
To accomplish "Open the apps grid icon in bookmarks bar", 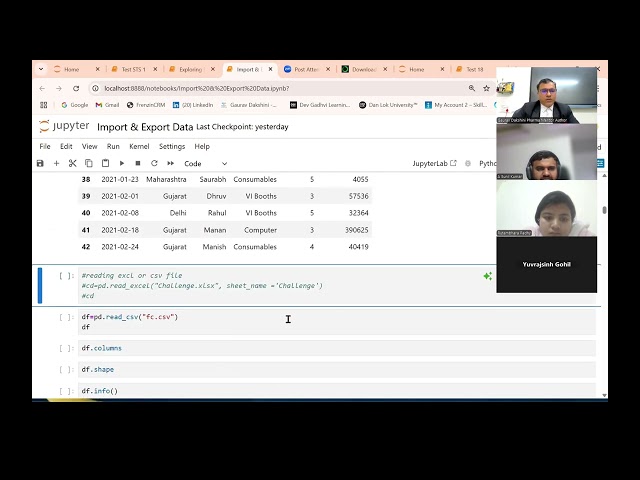I will (44, 105).
